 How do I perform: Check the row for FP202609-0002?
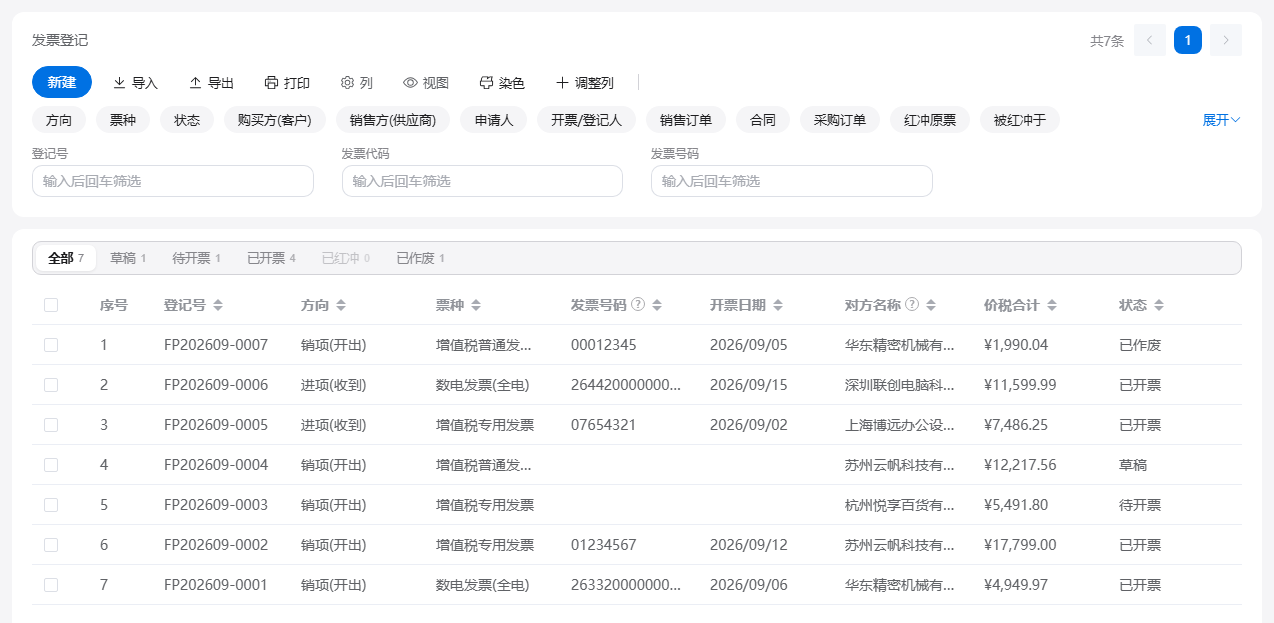(51, 545)
